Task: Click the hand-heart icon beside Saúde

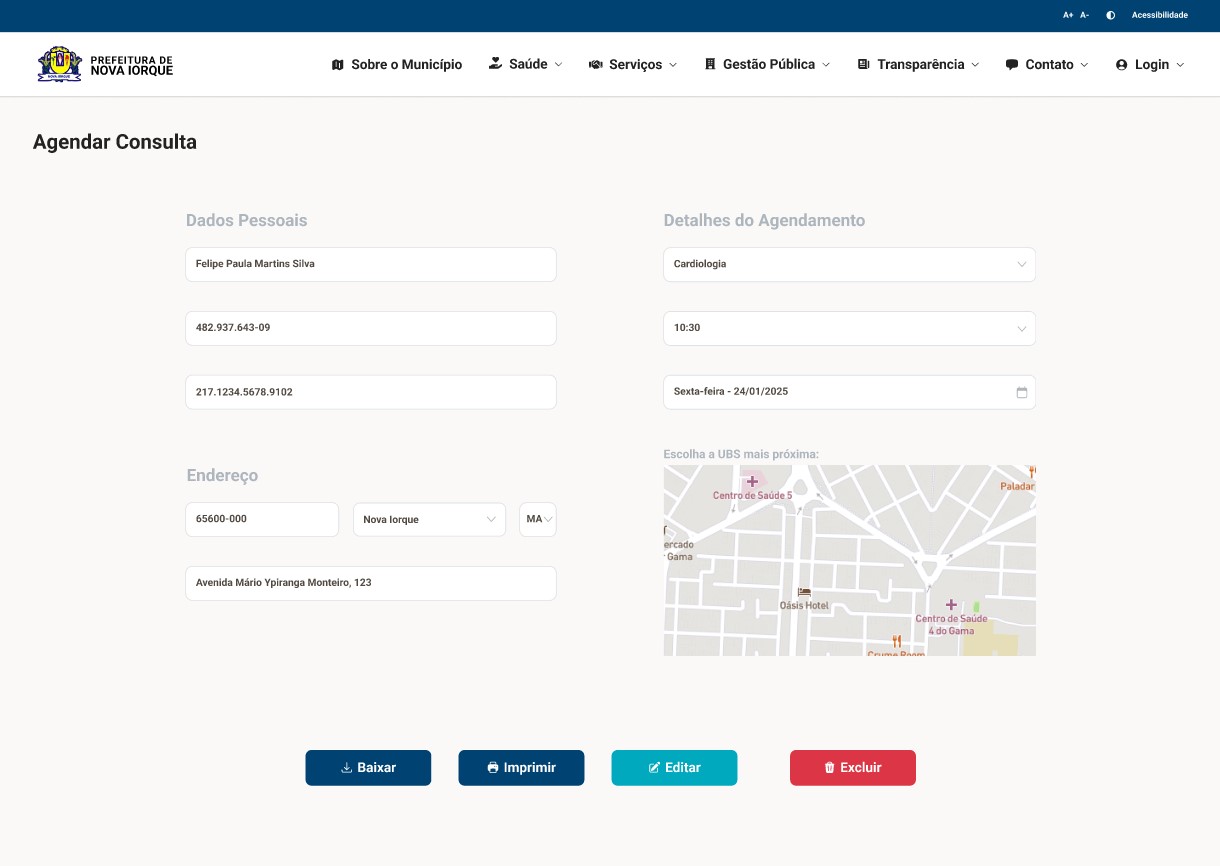Action: click(494, 63)
